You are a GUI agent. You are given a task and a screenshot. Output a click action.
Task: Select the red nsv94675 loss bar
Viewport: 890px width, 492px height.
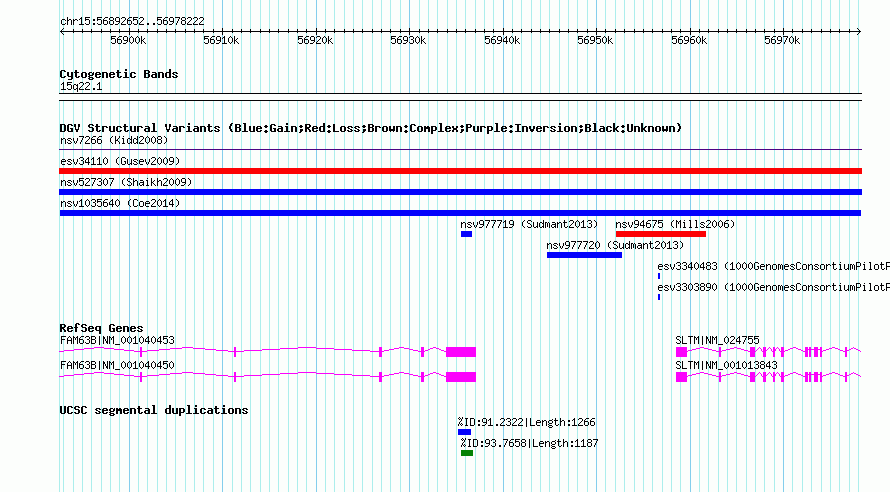click(661, 234)
